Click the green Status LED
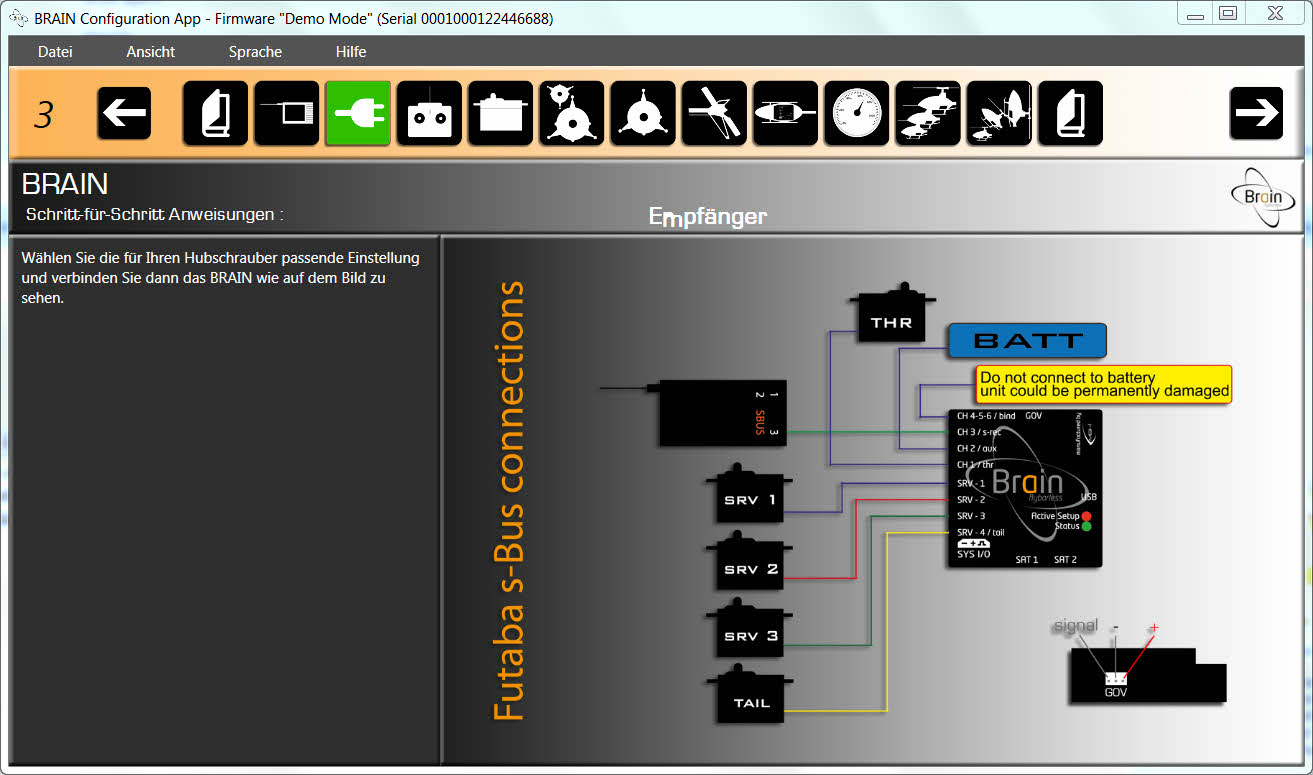Image resolution: width=1313 pixels, height=775 pixels. pos(1086,526)
